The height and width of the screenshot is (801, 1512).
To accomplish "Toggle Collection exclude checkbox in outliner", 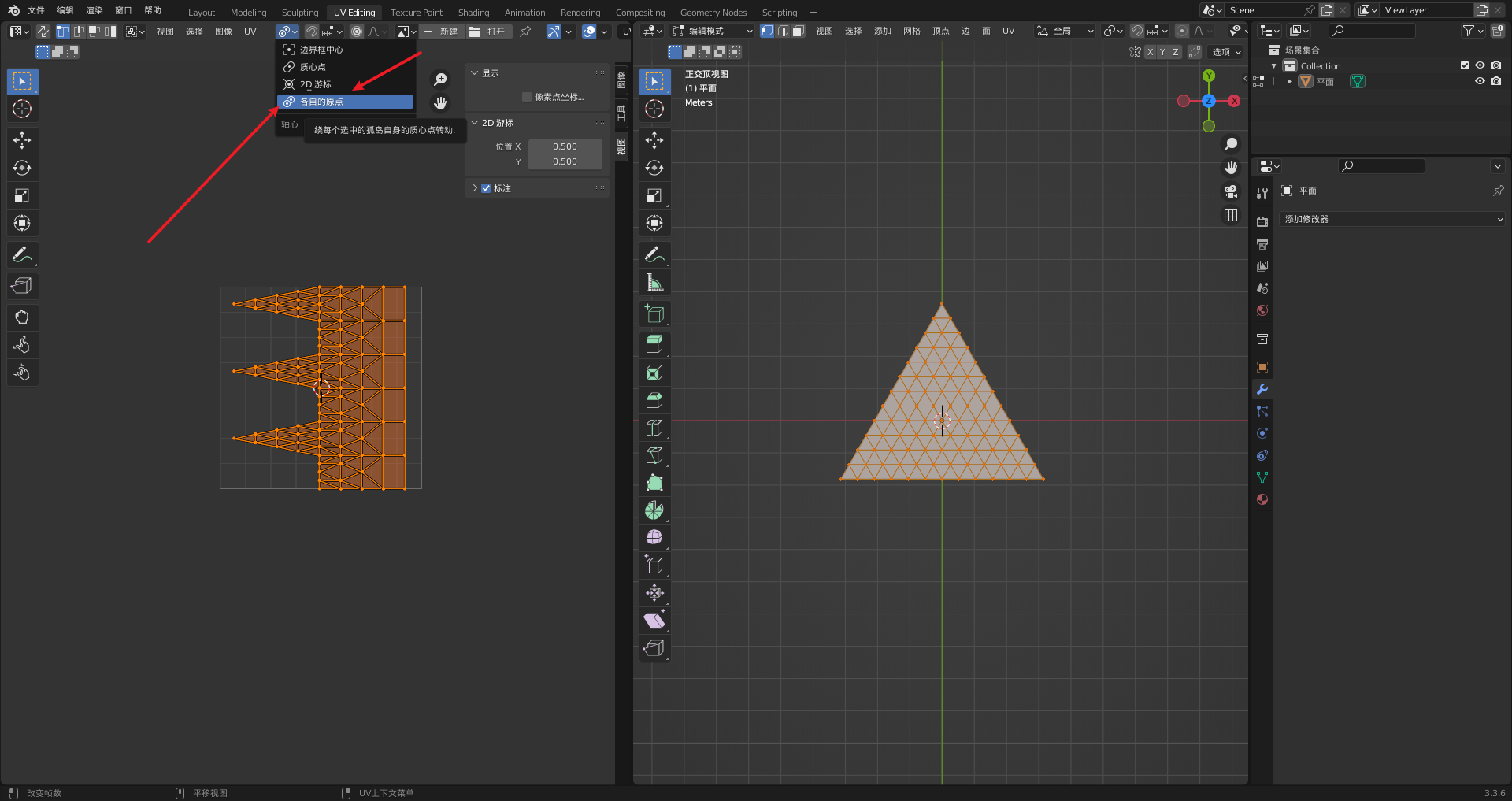I will (x=1465, y=66).
